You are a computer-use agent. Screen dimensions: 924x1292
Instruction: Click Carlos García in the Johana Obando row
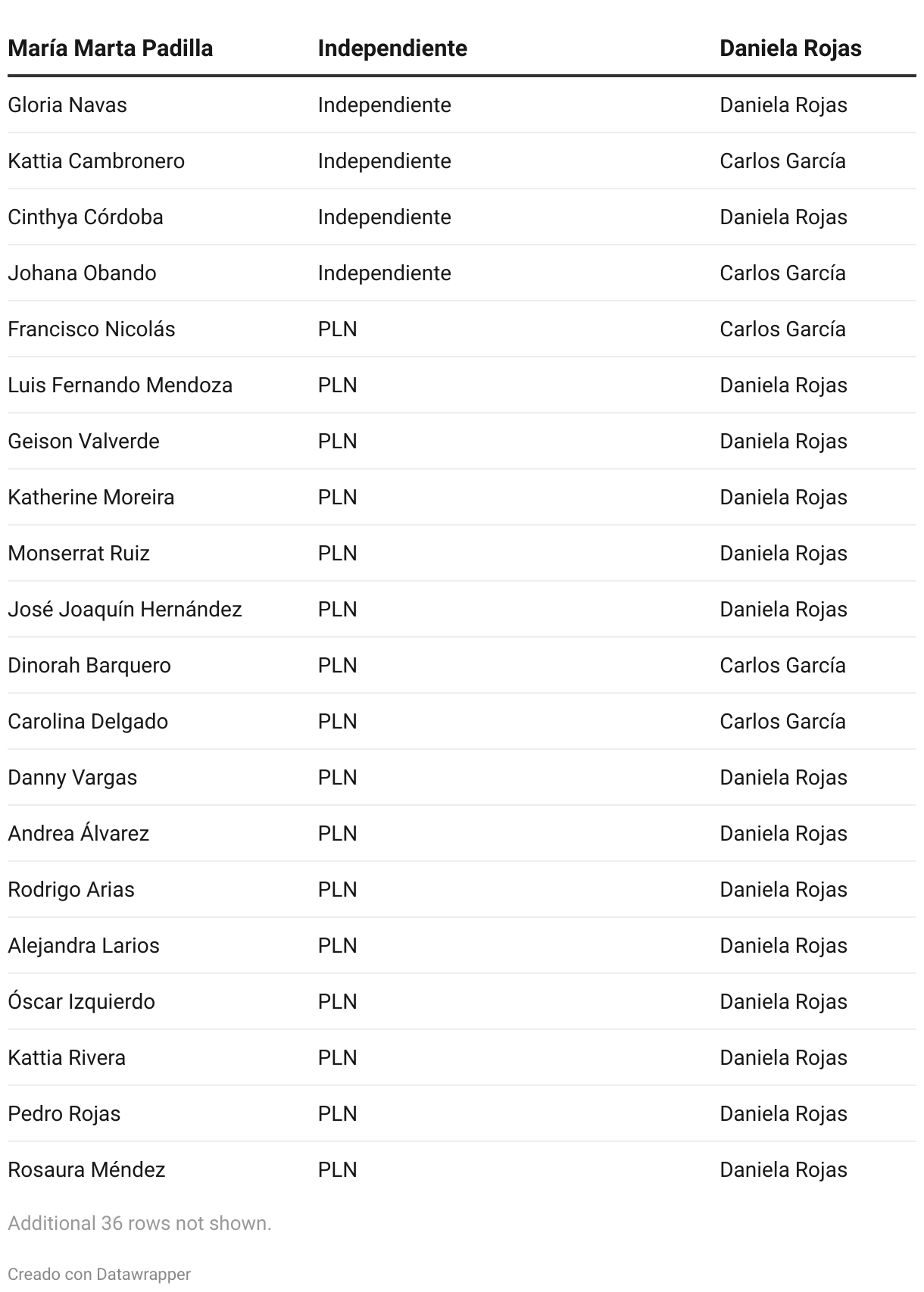tap(782, 273)
